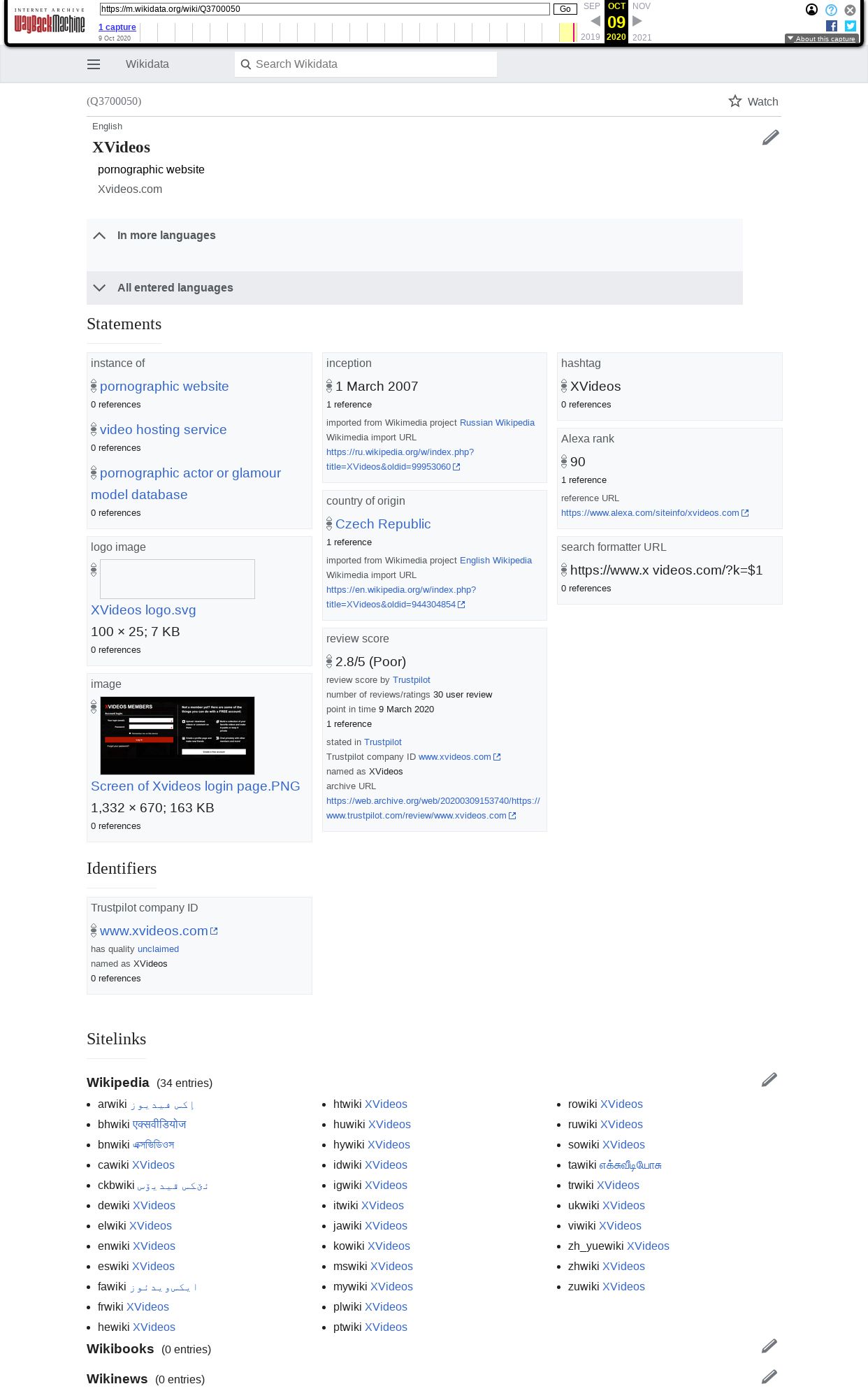Open the hamburger main menu

pyautogui.click(x=94, y=64)
